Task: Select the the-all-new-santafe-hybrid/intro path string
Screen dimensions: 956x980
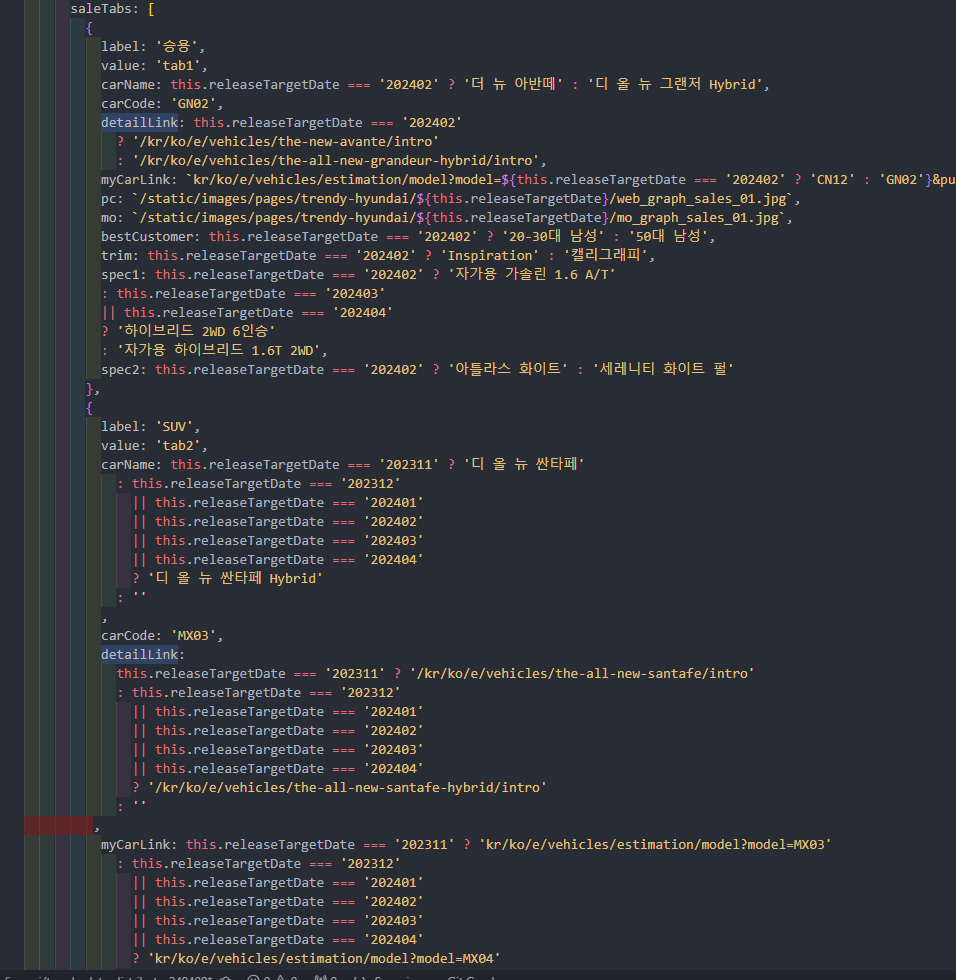Action: tap(347, 788)
